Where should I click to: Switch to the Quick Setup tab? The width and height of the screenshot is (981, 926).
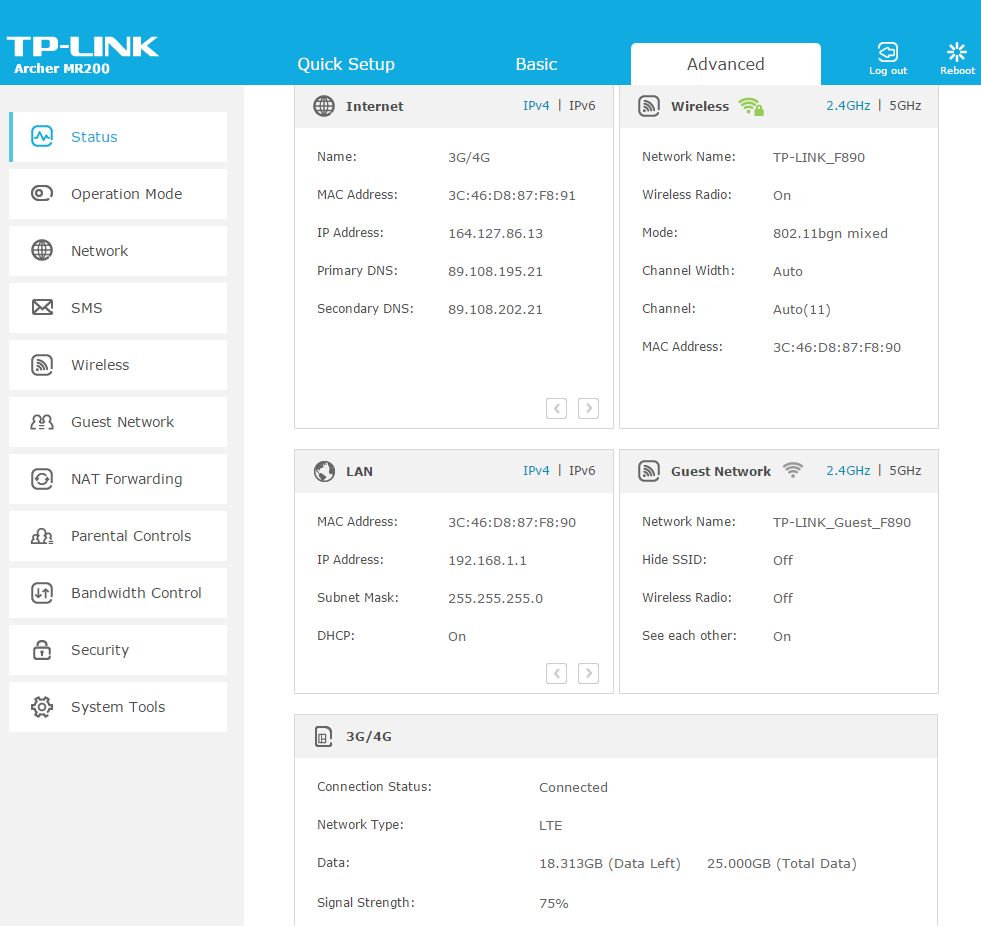pos(346,64)
